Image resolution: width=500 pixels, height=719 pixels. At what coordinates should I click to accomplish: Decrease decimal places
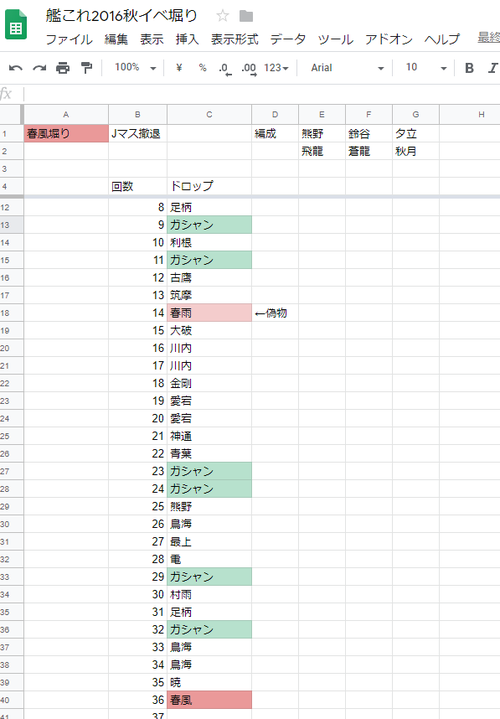225,68
